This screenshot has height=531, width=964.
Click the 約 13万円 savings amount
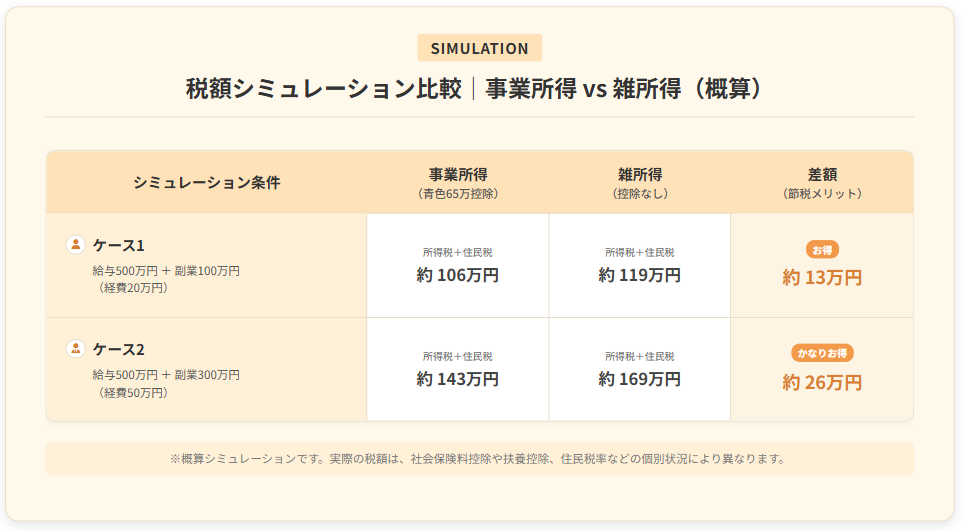coord(822,278)
